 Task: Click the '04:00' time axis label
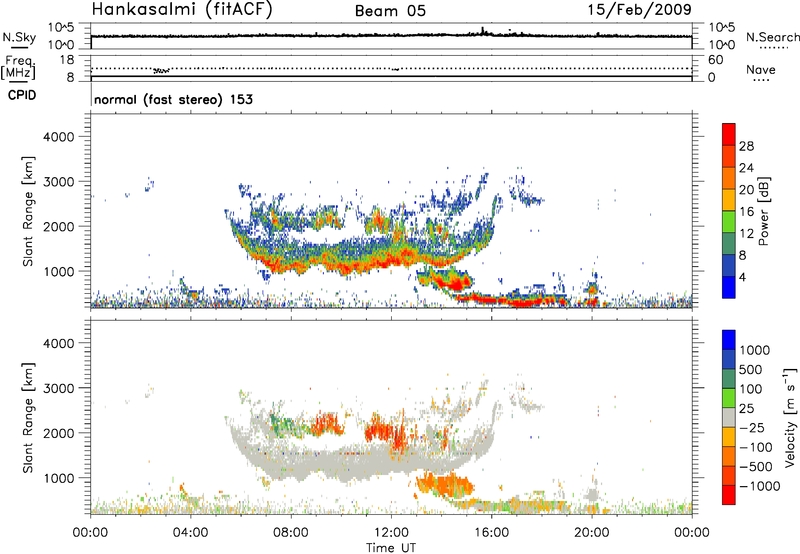[190, 533]
